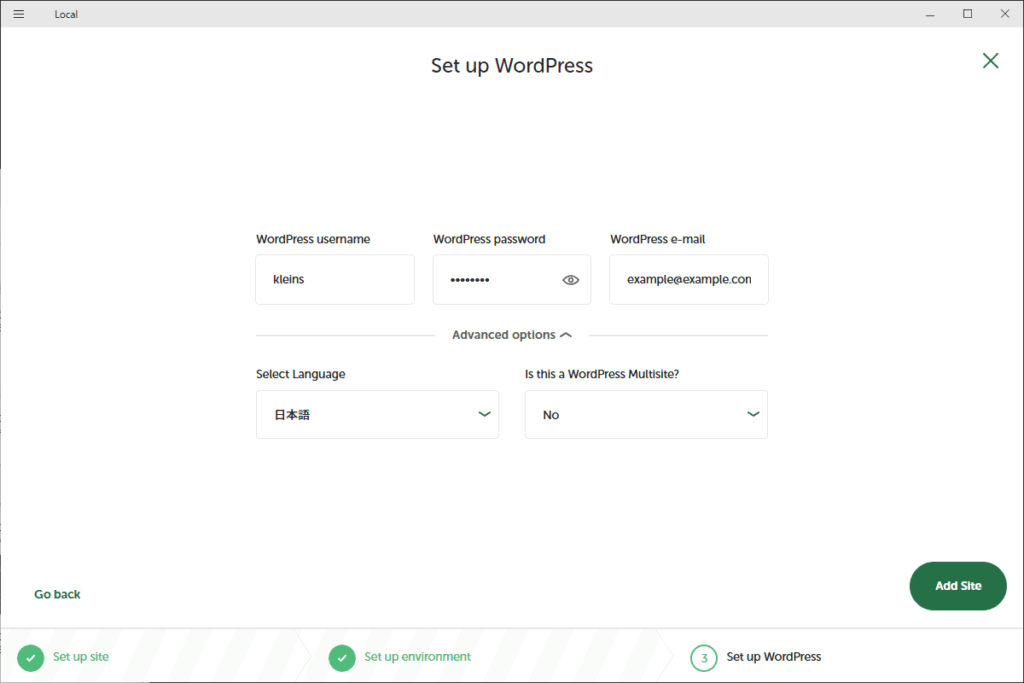The image size is (1024, 683).
Task: Click the Add Site button
Action: (957, 586)
